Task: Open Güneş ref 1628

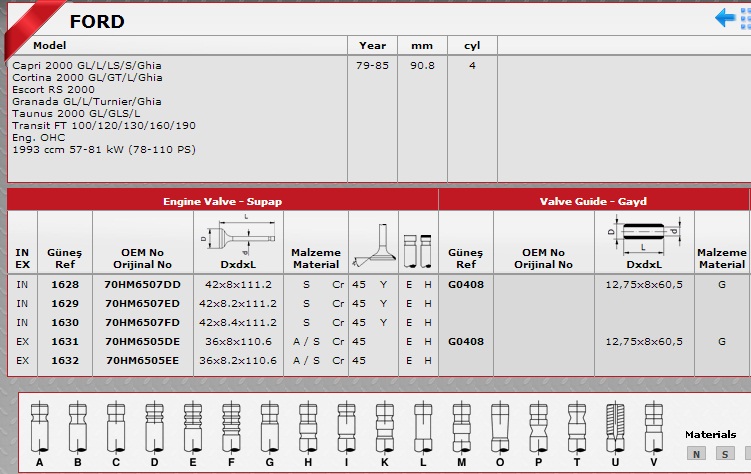Action: tap(65, 284)
